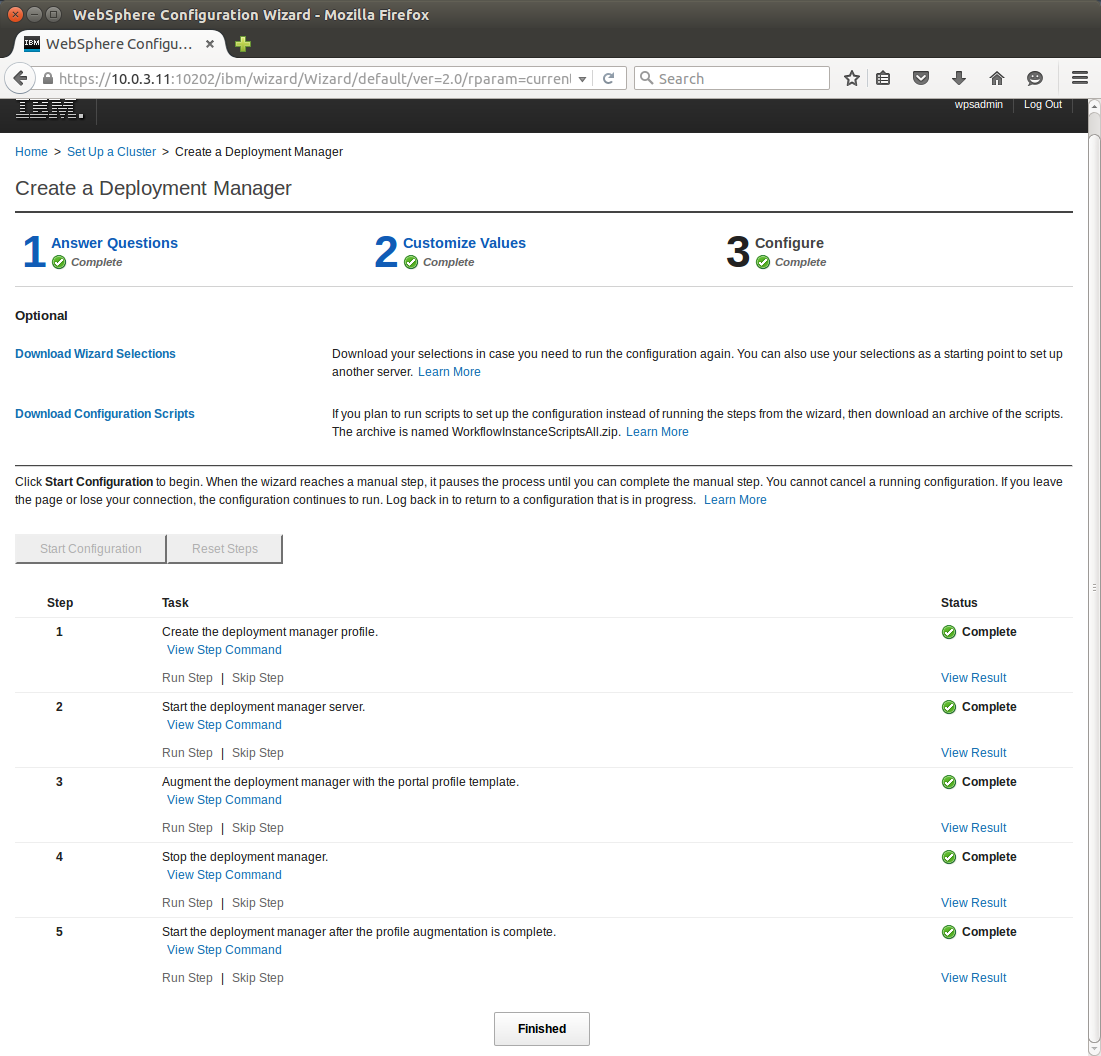Open Learn More about wizard selections
1101x1056 pixels.
click(x=449, y=372)
